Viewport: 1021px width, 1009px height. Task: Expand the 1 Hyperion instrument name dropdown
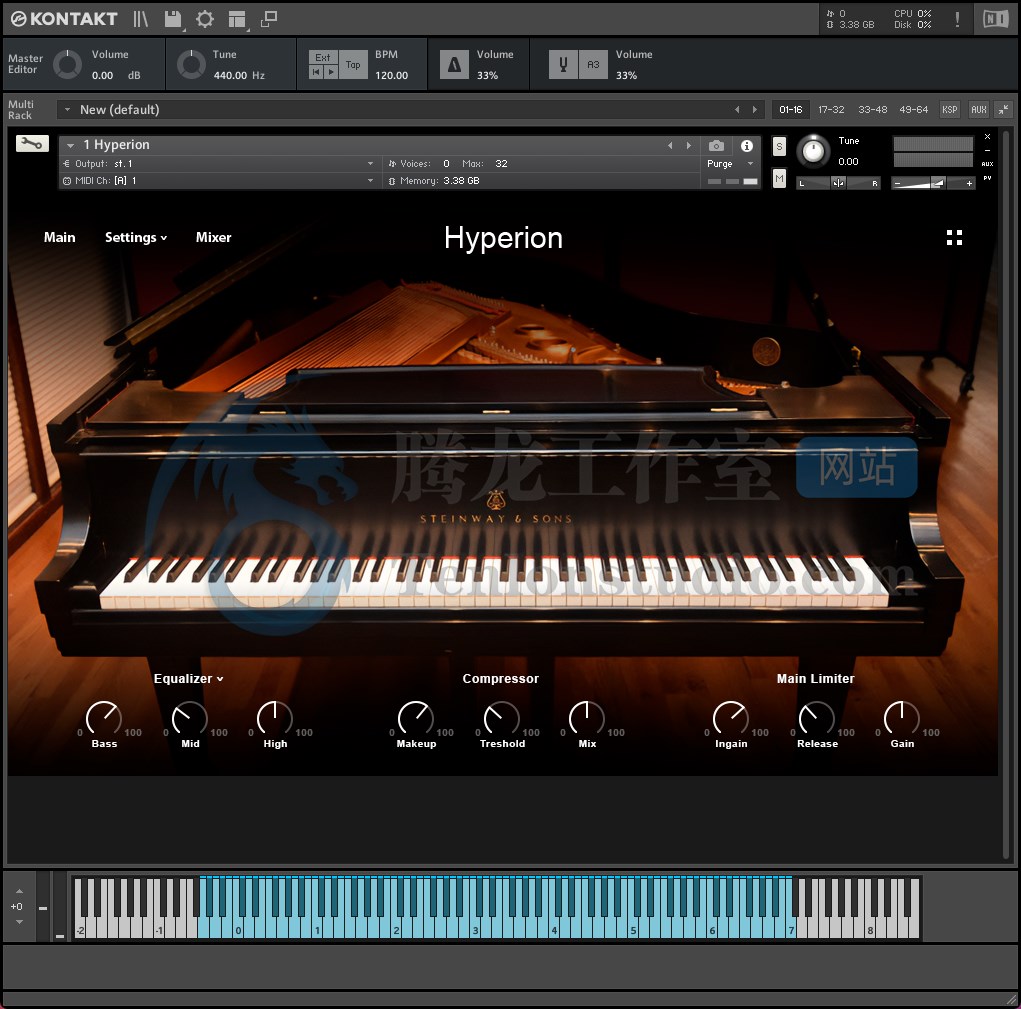(70, 145)
